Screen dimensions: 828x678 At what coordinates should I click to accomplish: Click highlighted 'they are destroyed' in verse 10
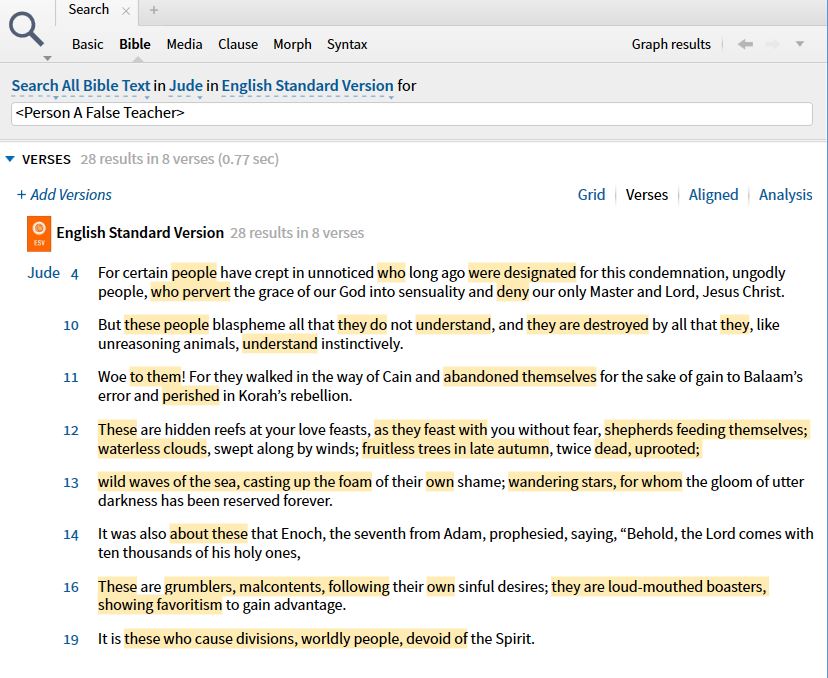(588, 325)
